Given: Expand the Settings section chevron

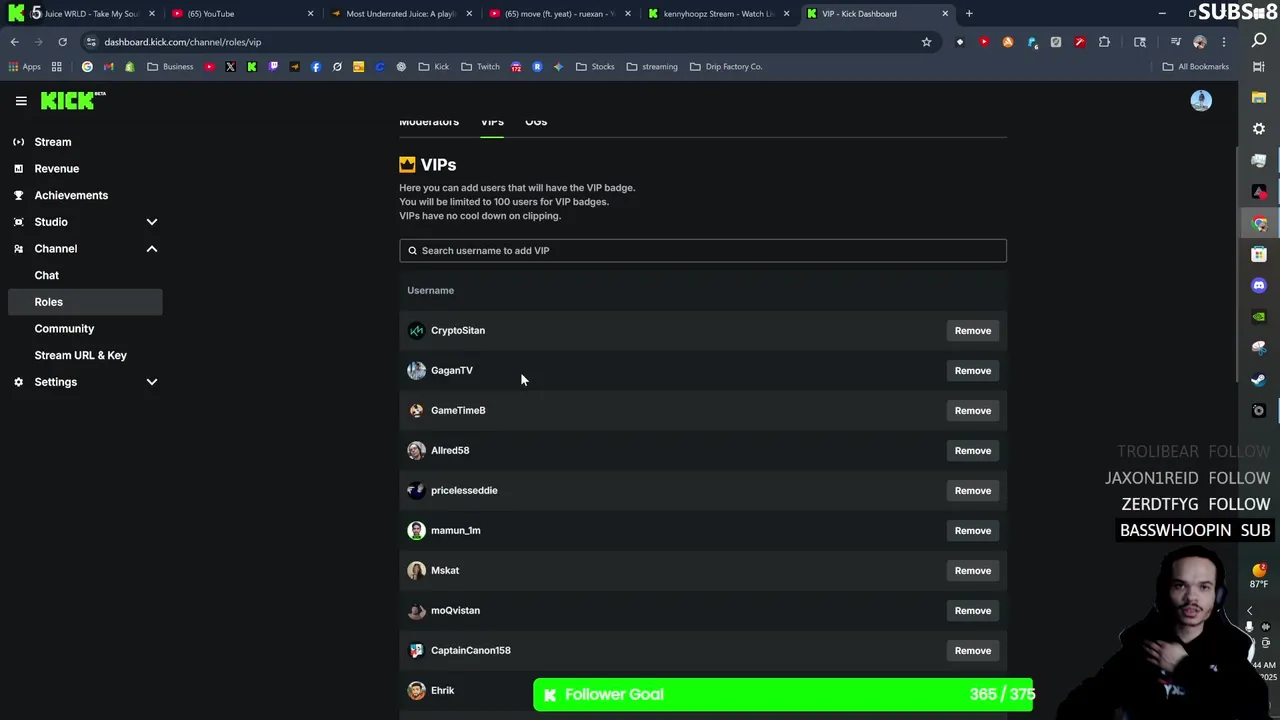Looking at the screenshot, I should [x=152, y=382].
